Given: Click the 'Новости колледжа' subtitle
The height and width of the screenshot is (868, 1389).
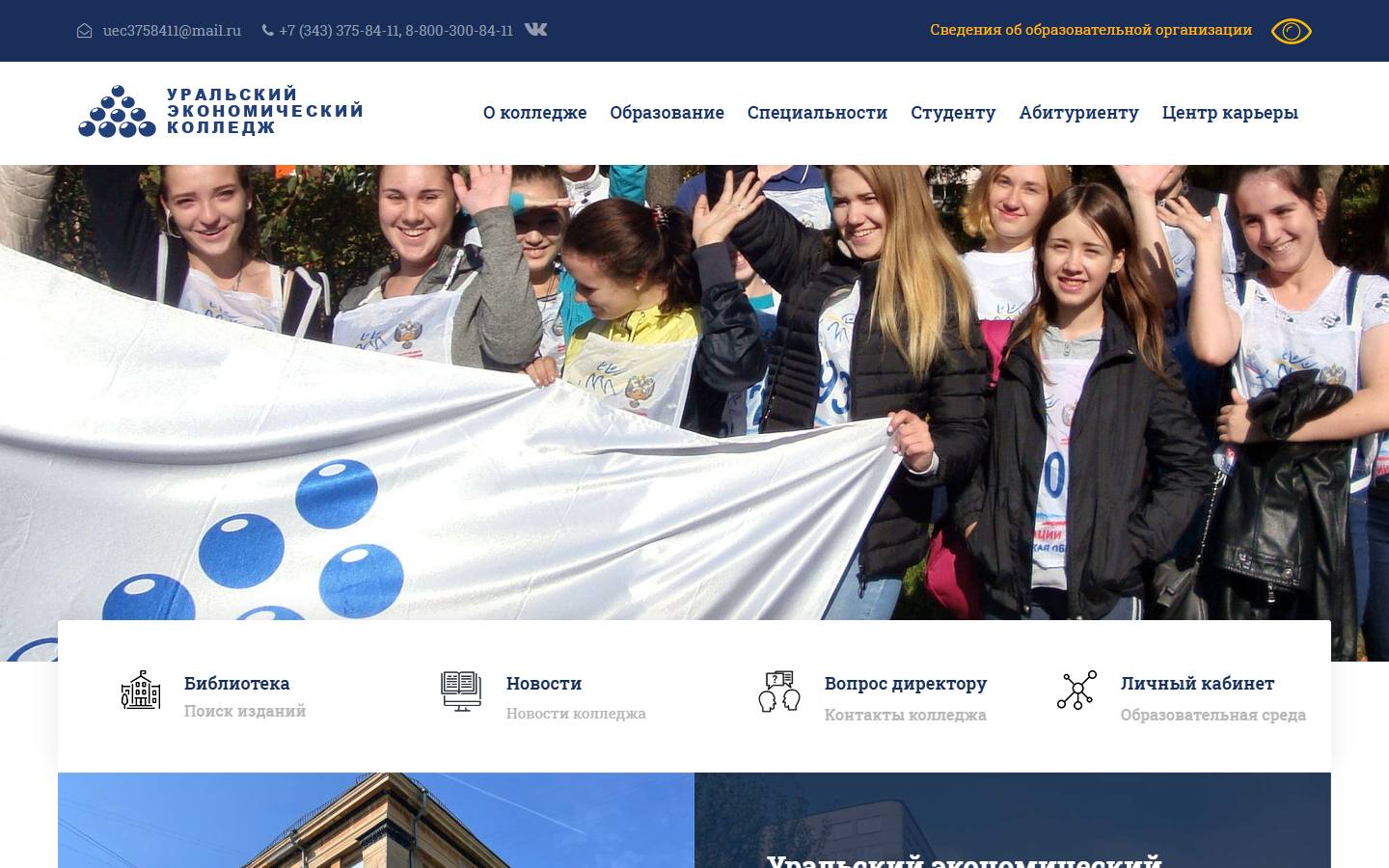Looking at the screenshot, I should tap(576, 714).
